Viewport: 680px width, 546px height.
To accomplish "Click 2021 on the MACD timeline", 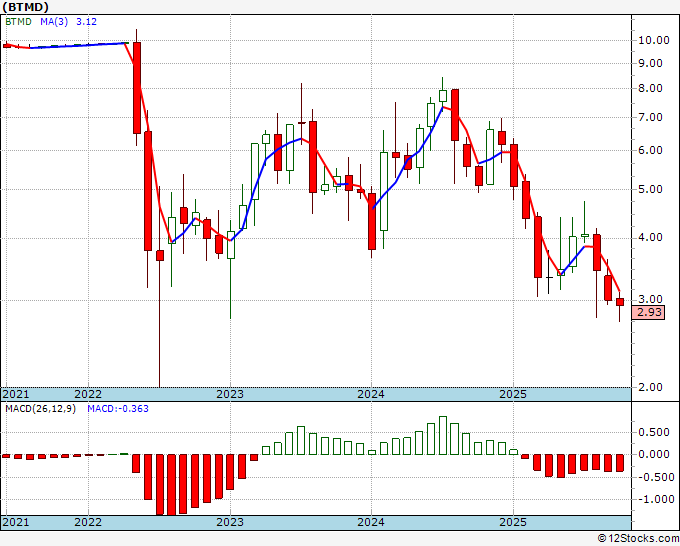I will click(16, 522).
